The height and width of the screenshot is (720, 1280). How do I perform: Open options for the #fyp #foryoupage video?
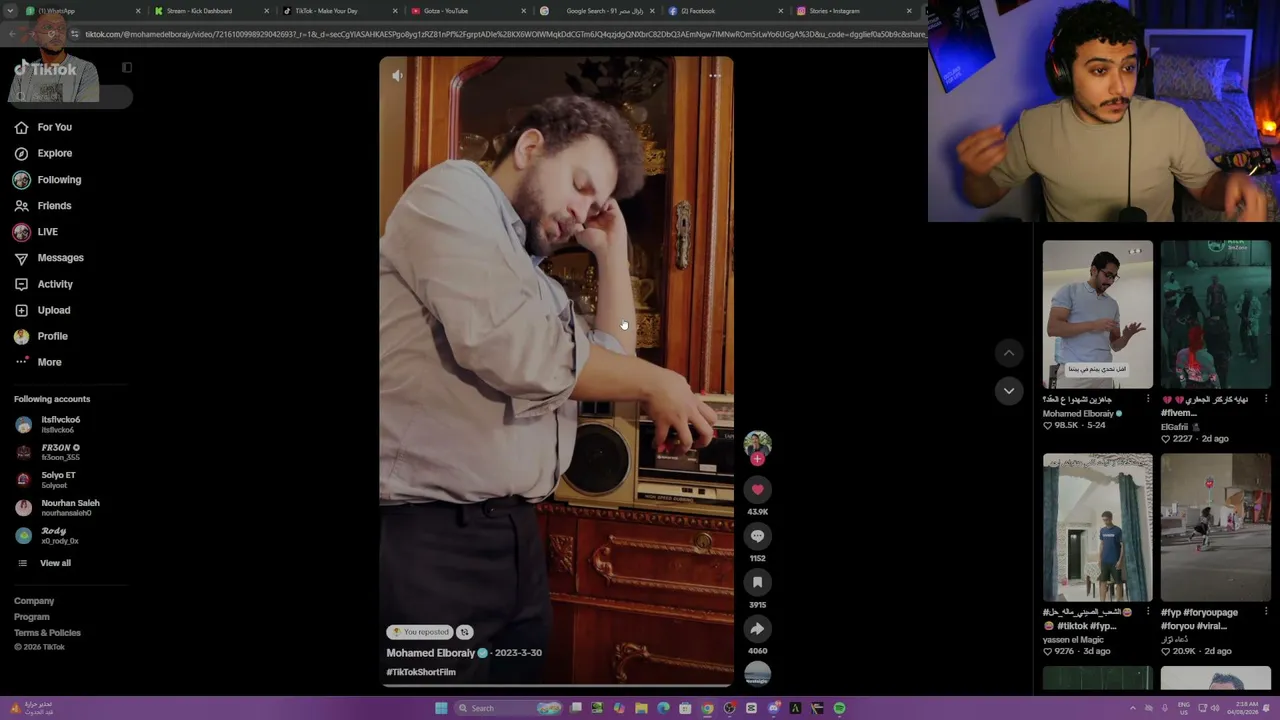pos(1266,612)
